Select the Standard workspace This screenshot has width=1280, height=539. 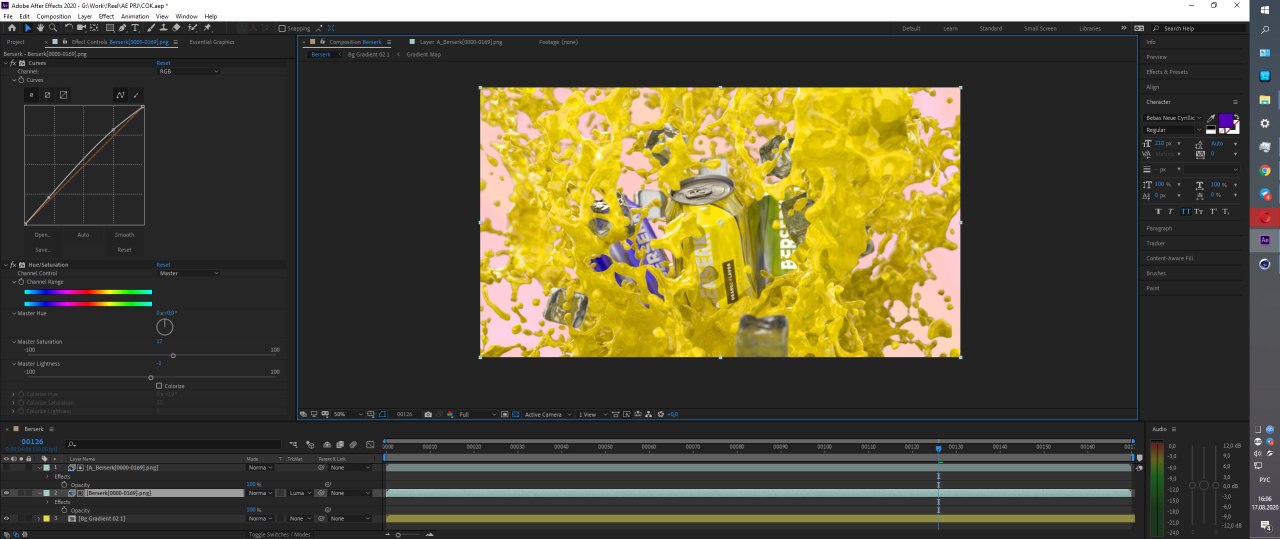990,28
